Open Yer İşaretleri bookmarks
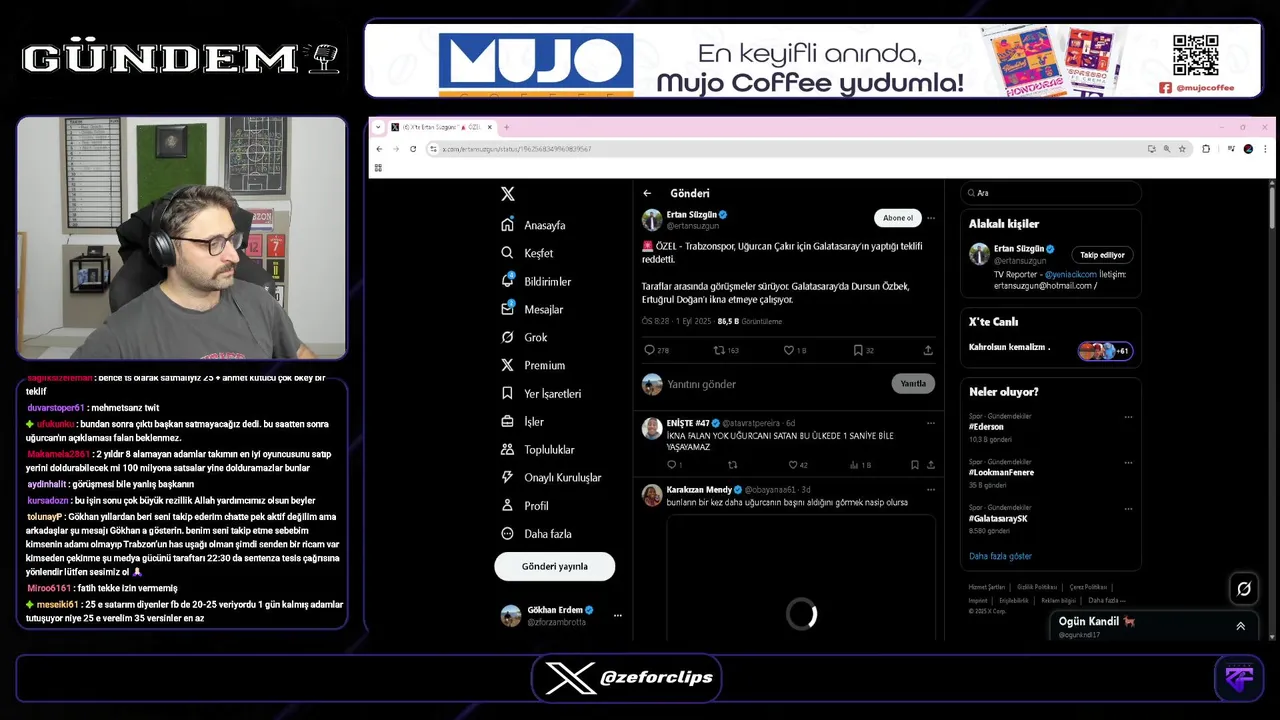The height and width of the screenshot is (720, 1280). tap(541, 393)
